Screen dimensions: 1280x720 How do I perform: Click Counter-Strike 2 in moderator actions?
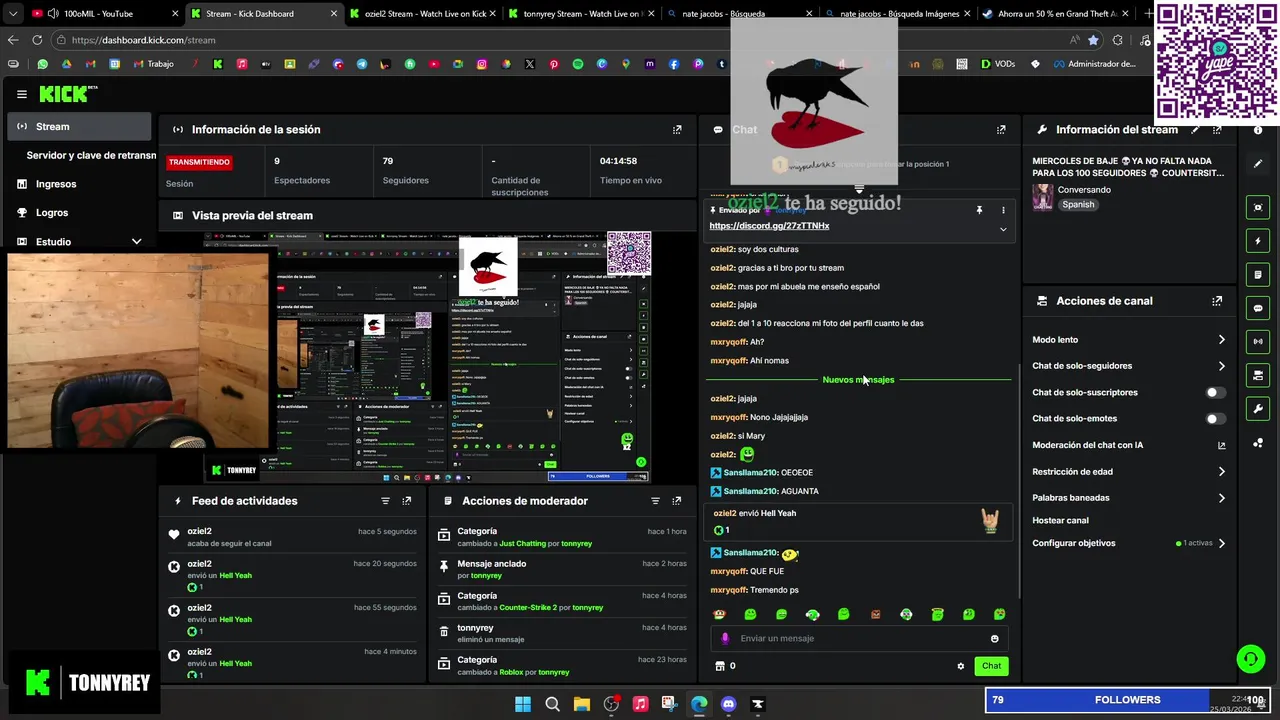click(534, 608)
